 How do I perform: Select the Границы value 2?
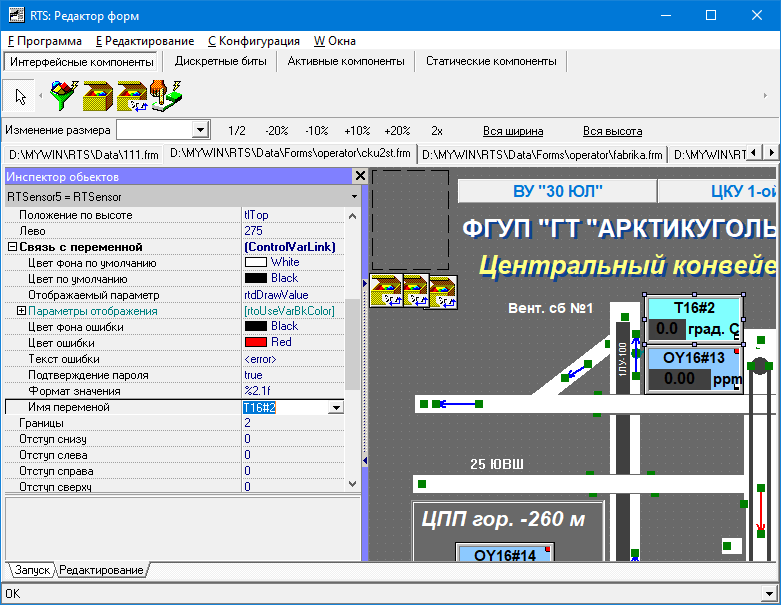point(293,423)
